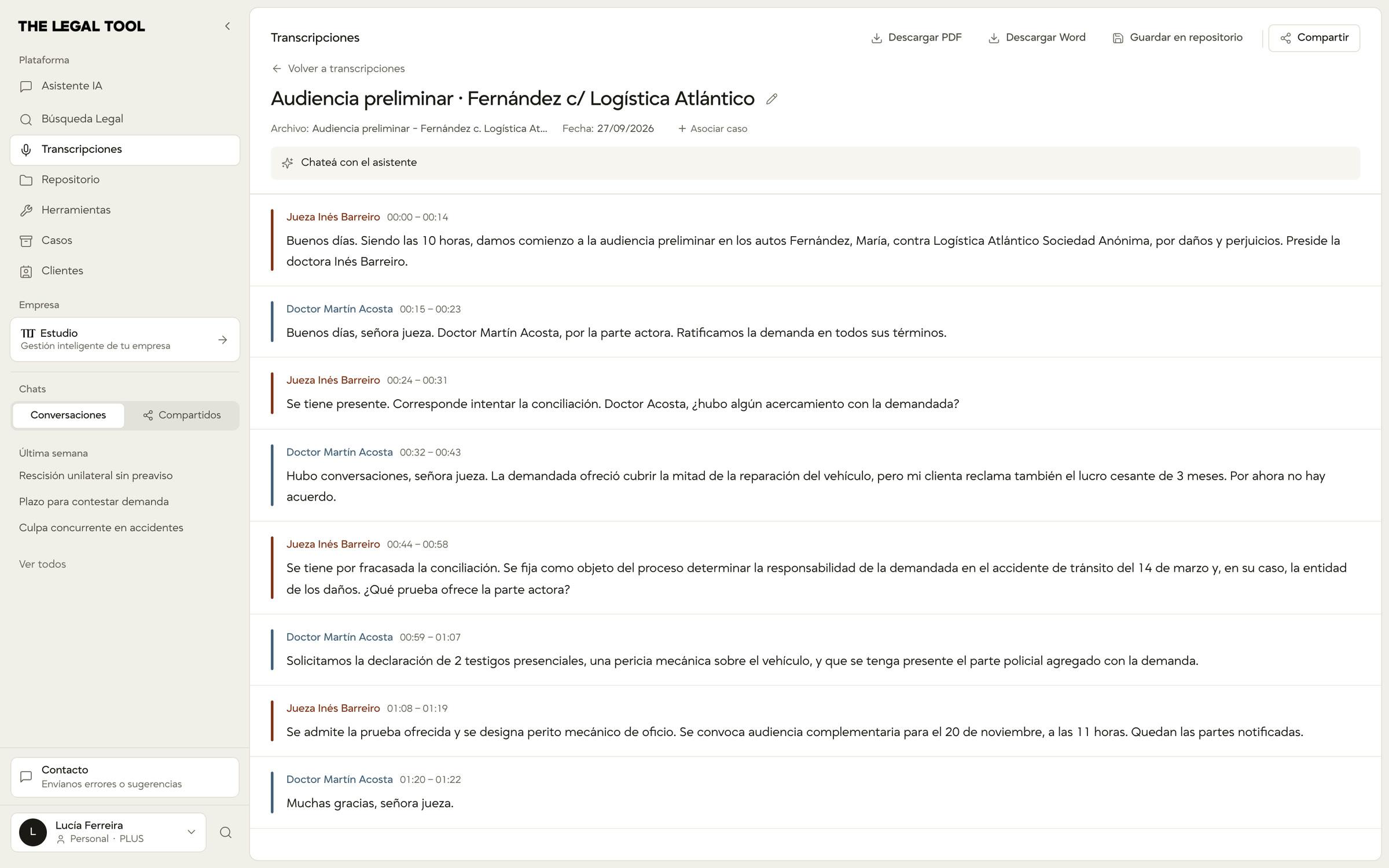Screen dimensions: 1389x868
Task: Open chat Culpa concurrente en accidentes
Action: point(101,528)
